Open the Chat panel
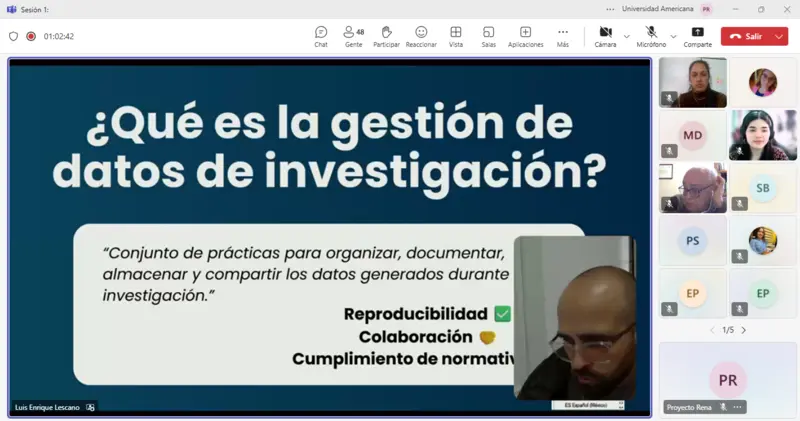800x421 pixels. pos(321,37)
